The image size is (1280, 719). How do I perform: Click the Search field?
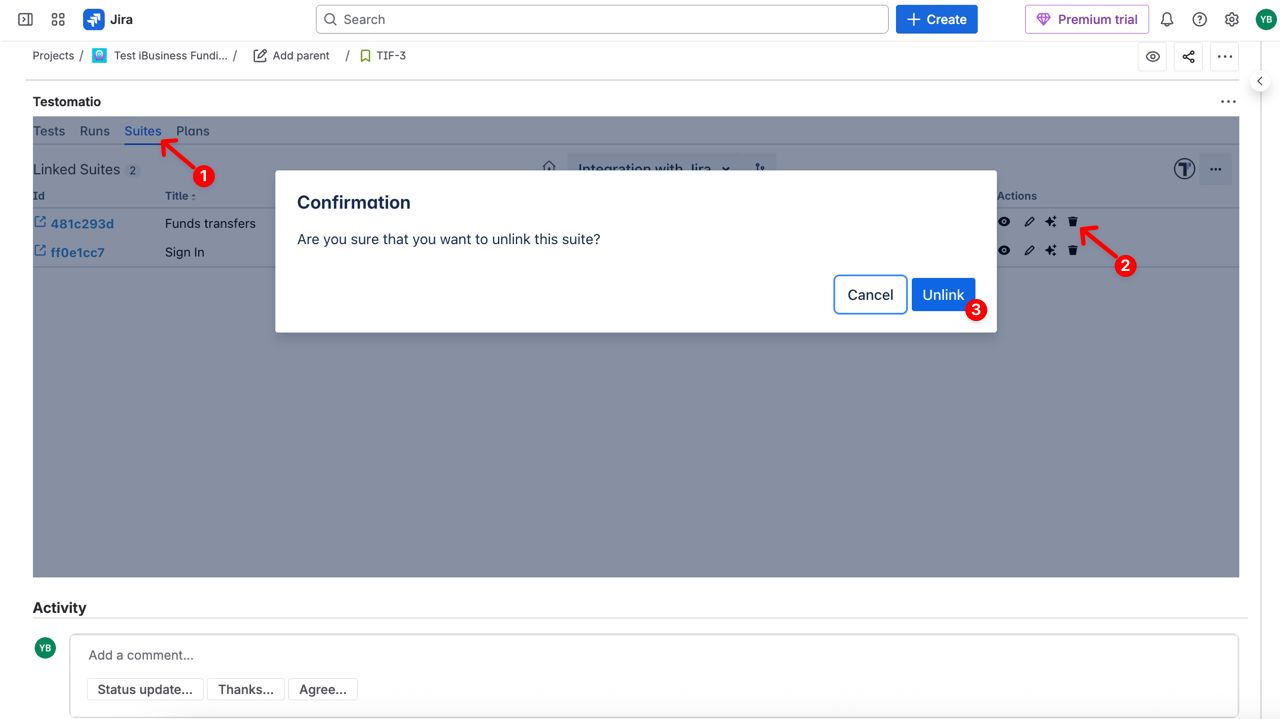(600, 19)
